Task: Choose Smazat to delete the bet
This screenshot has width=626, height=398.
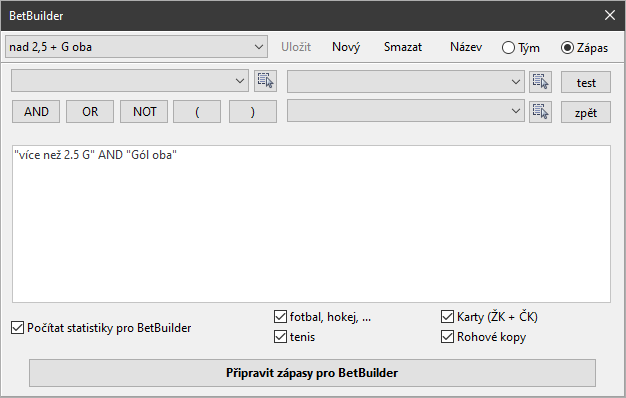Action: click(403, 47)
